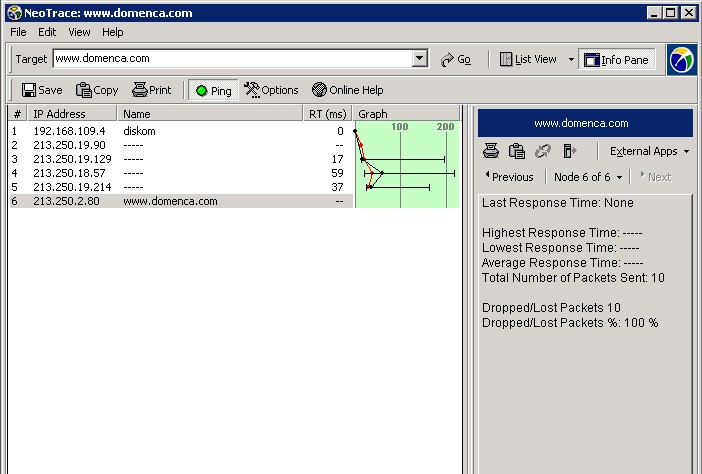Switch to List View
The width and height of the screenshot is (702, 474).
(529, 59)
